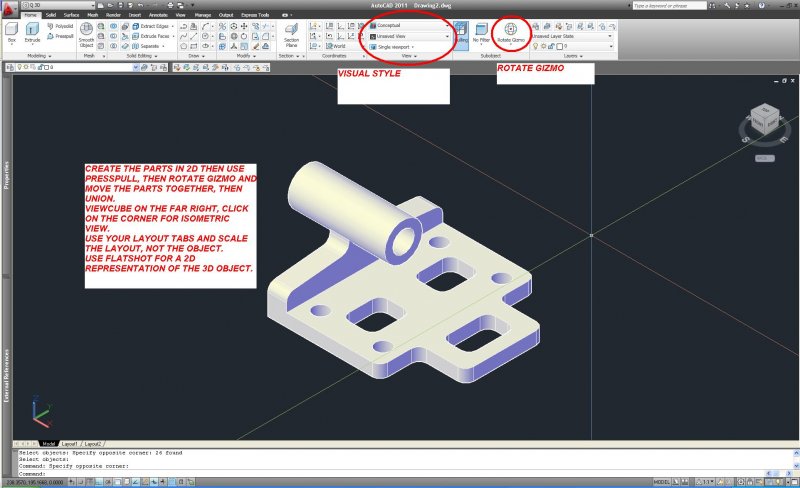The image size is (800, 488).
Task: Expand the Modeling panel
Action: 39,56
